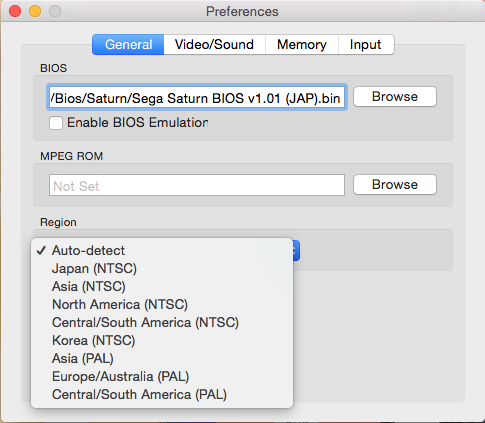
Task: Click the General tab
Action: pyautogui.click(x=128, y=45)
